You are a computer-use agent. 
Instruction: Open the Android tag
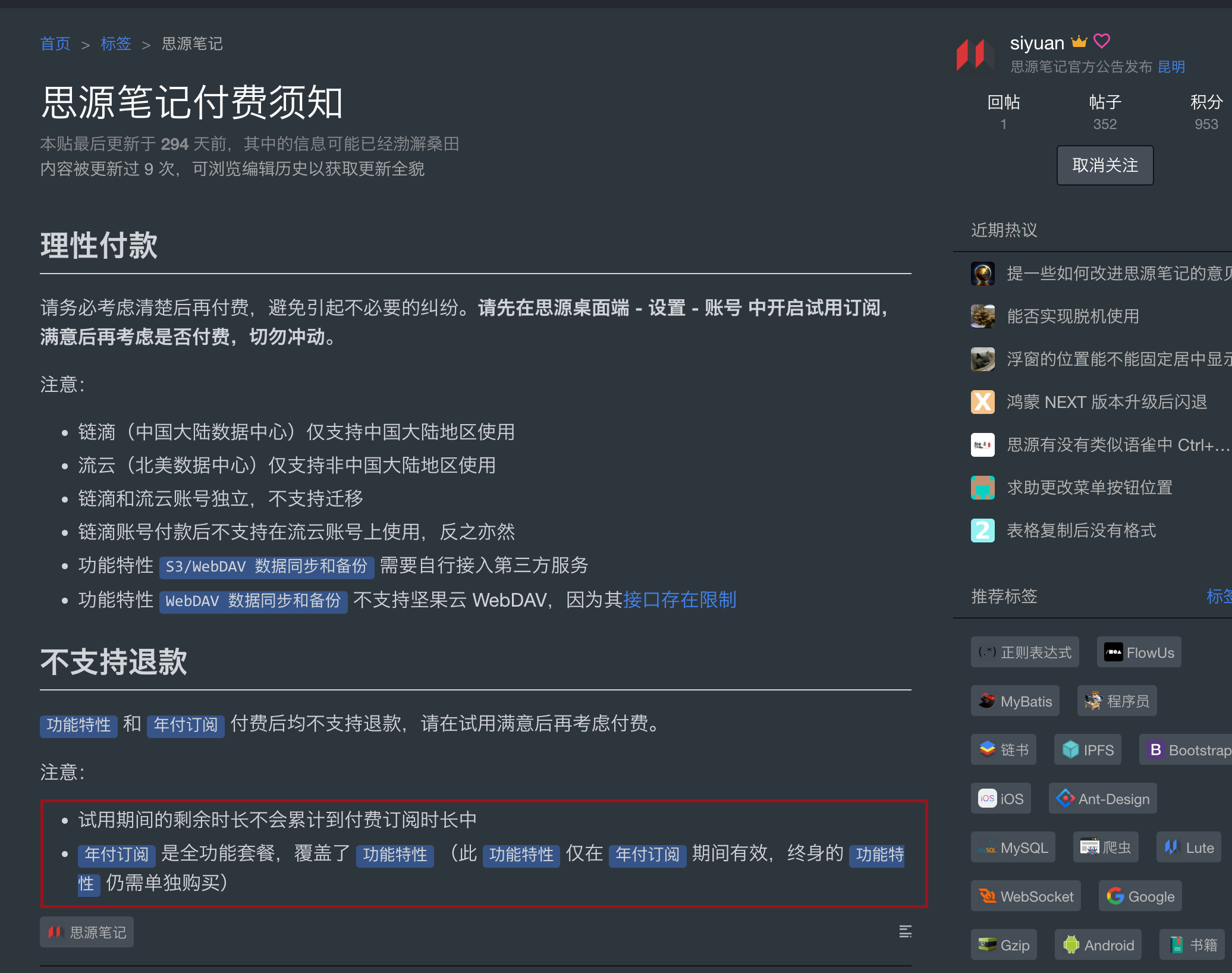1098,945
